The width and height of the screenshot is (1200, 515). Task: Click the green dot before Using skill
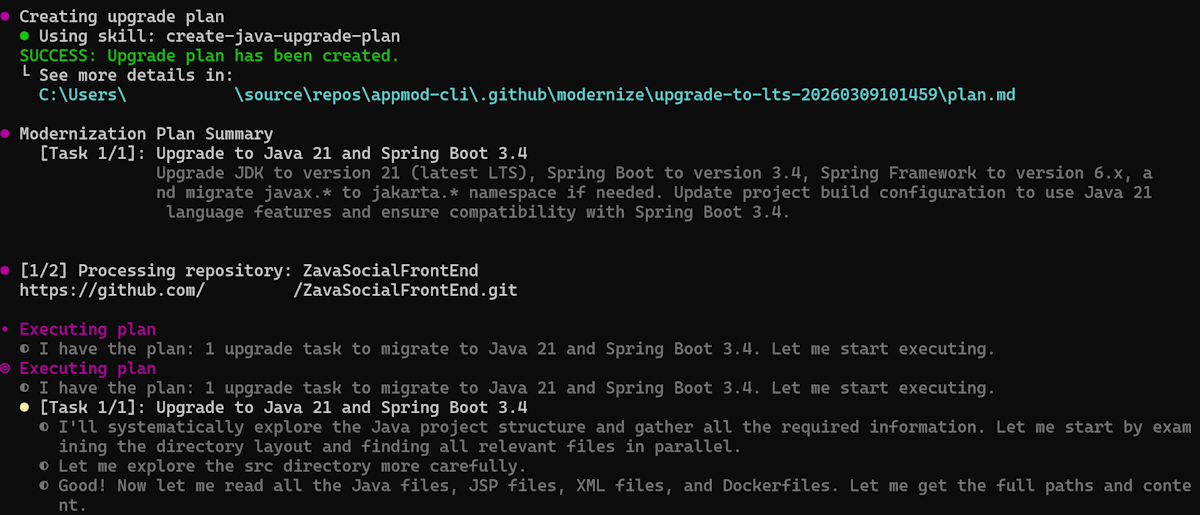click(25, 36)
